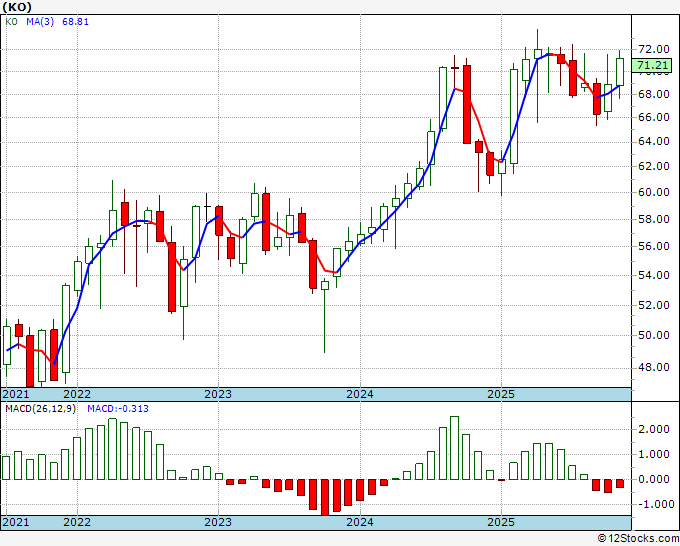The height and width of the screenshot is (546, 680).
Task: Click the 1.000 MACD axis label
Action: [x=654, y=454]
